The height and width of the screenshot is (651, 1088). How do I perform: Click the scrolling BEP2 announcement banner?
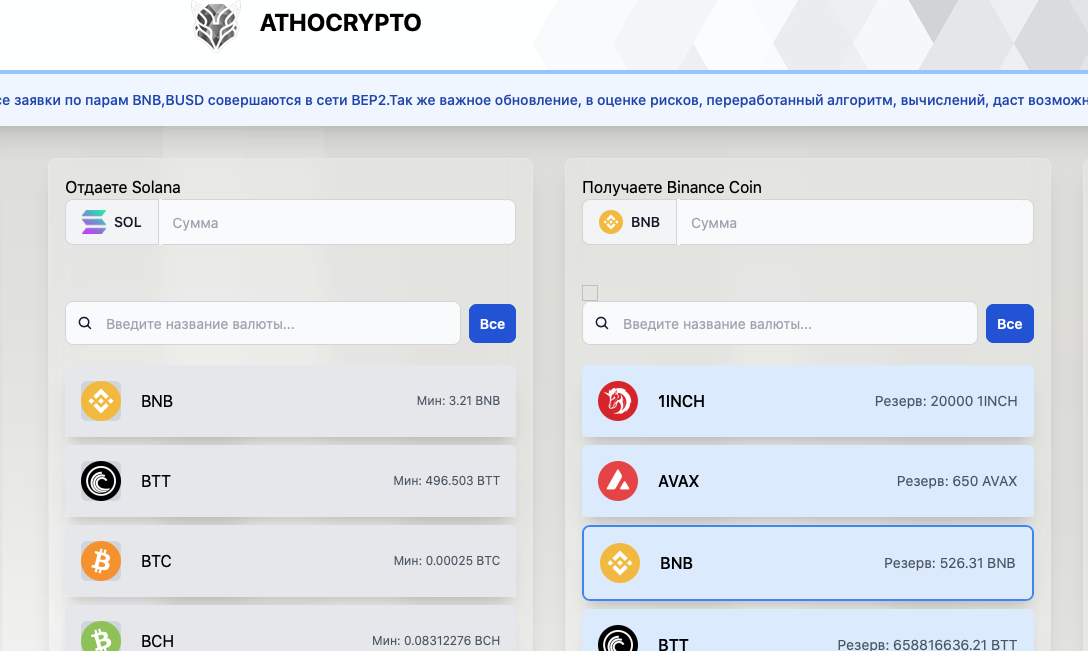click(544, 100)
